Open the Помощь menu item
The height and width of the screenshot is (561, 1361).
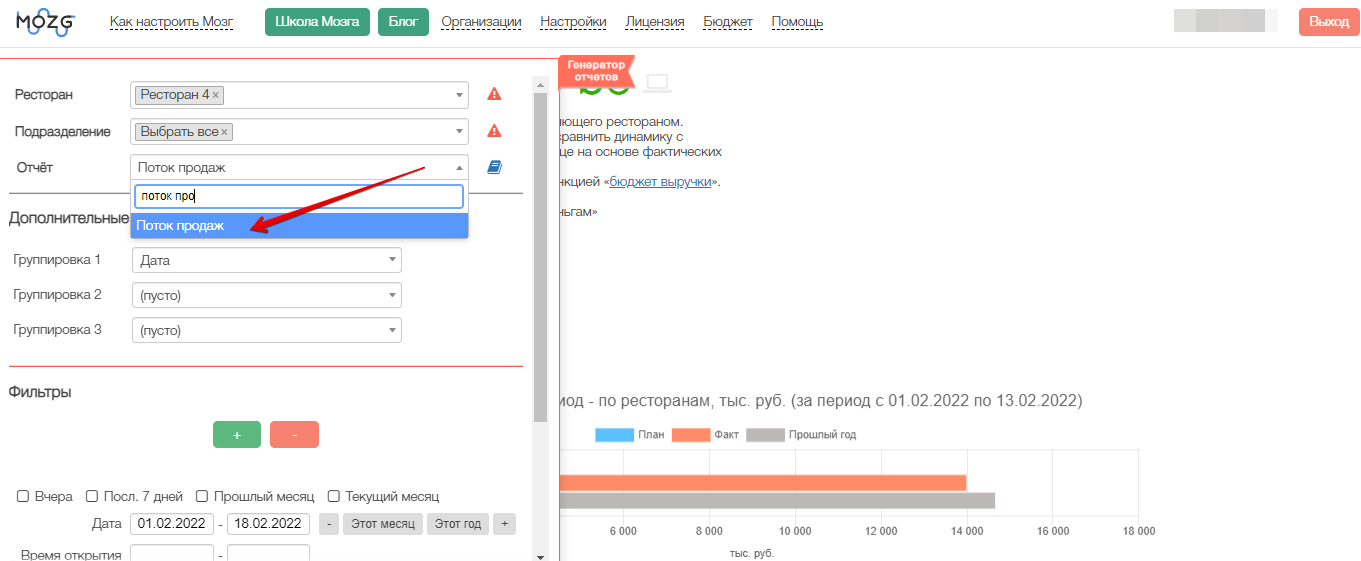[x=797, y=22]
